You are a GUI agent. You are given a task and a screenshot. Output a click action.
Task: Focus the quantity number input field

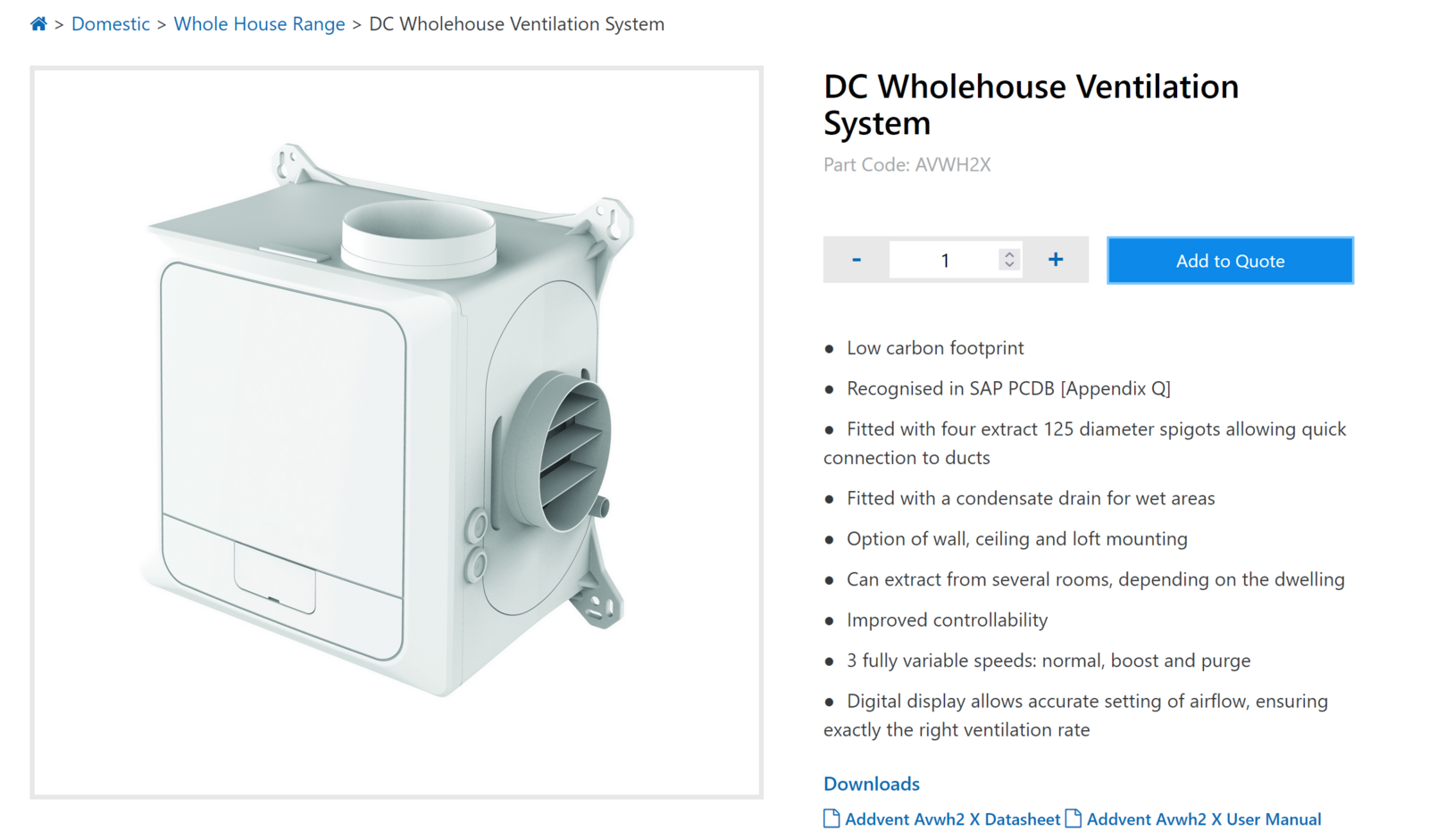click(945, 260)
